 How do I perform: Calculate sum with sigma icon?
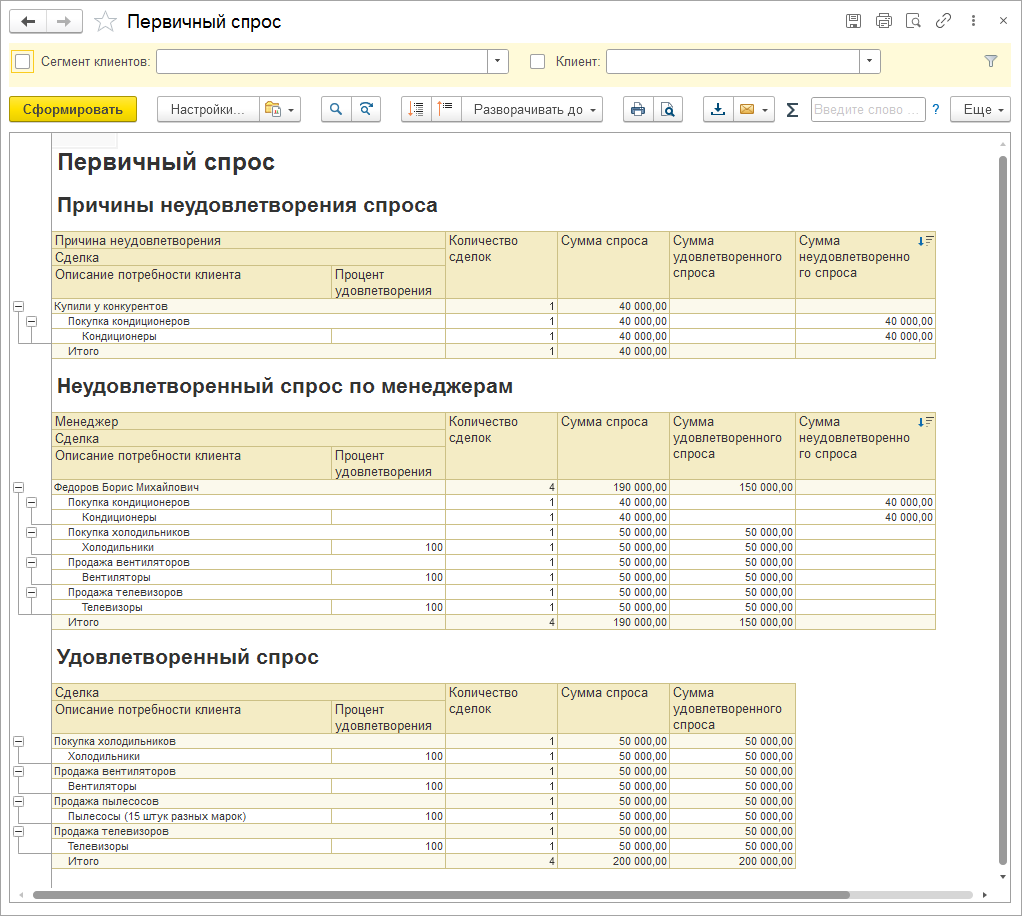(792, 110)
